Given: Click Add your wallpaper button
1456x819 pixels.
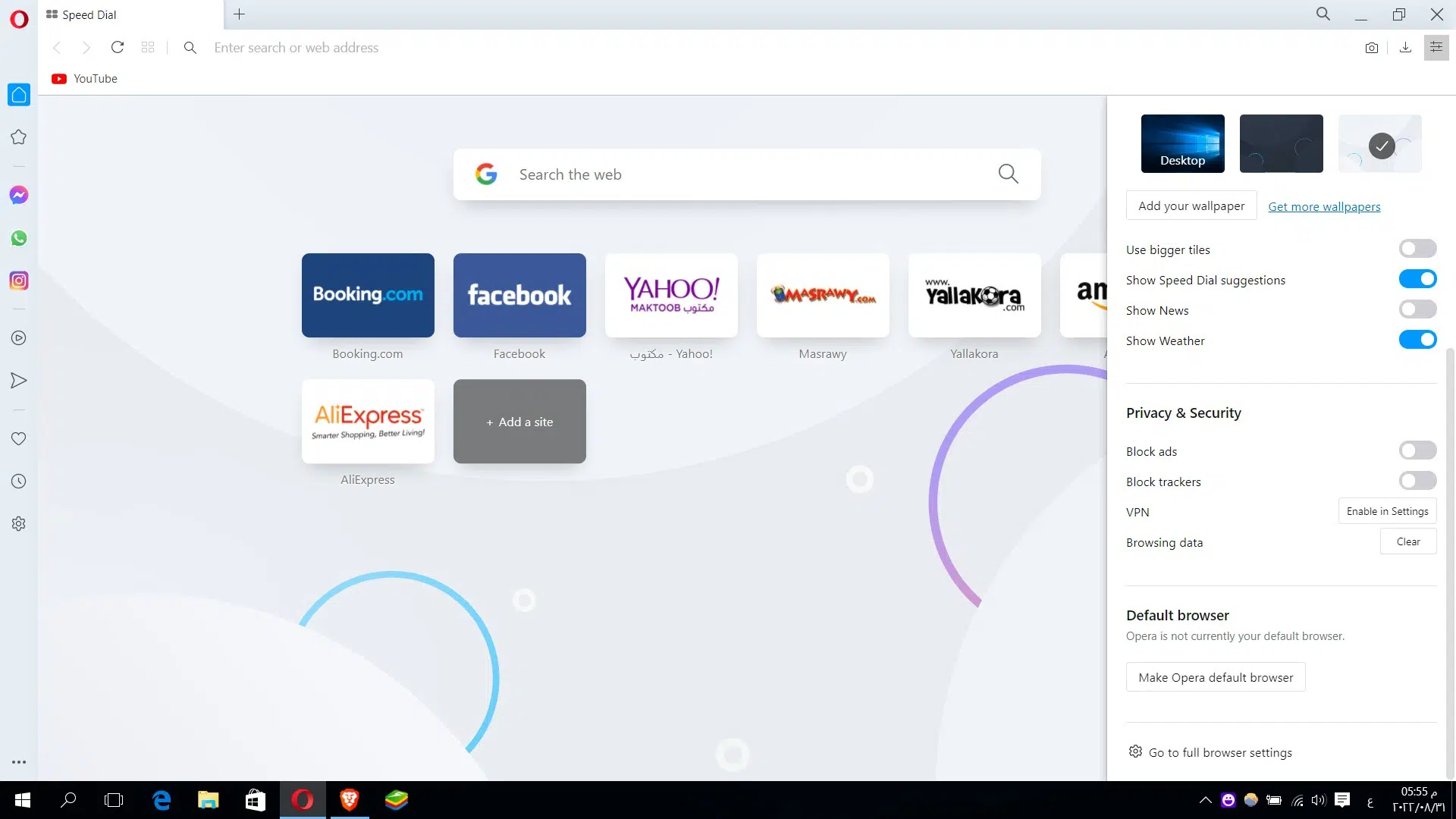Looking at the screenshot, I should [x=1191, y=206].
